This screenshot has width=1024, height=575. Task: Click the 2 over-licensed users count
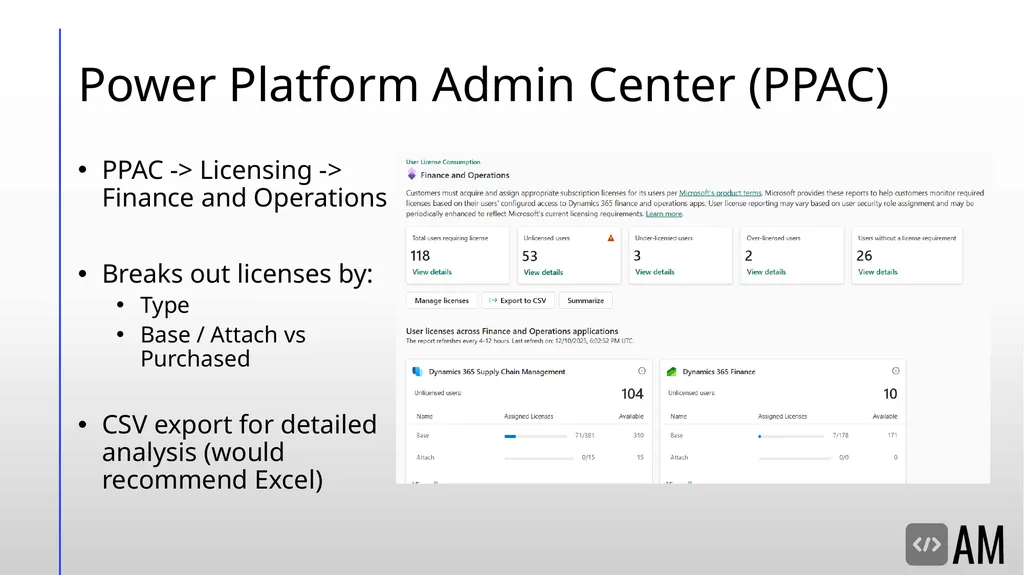pyautogui.click(x=748, y=255)
